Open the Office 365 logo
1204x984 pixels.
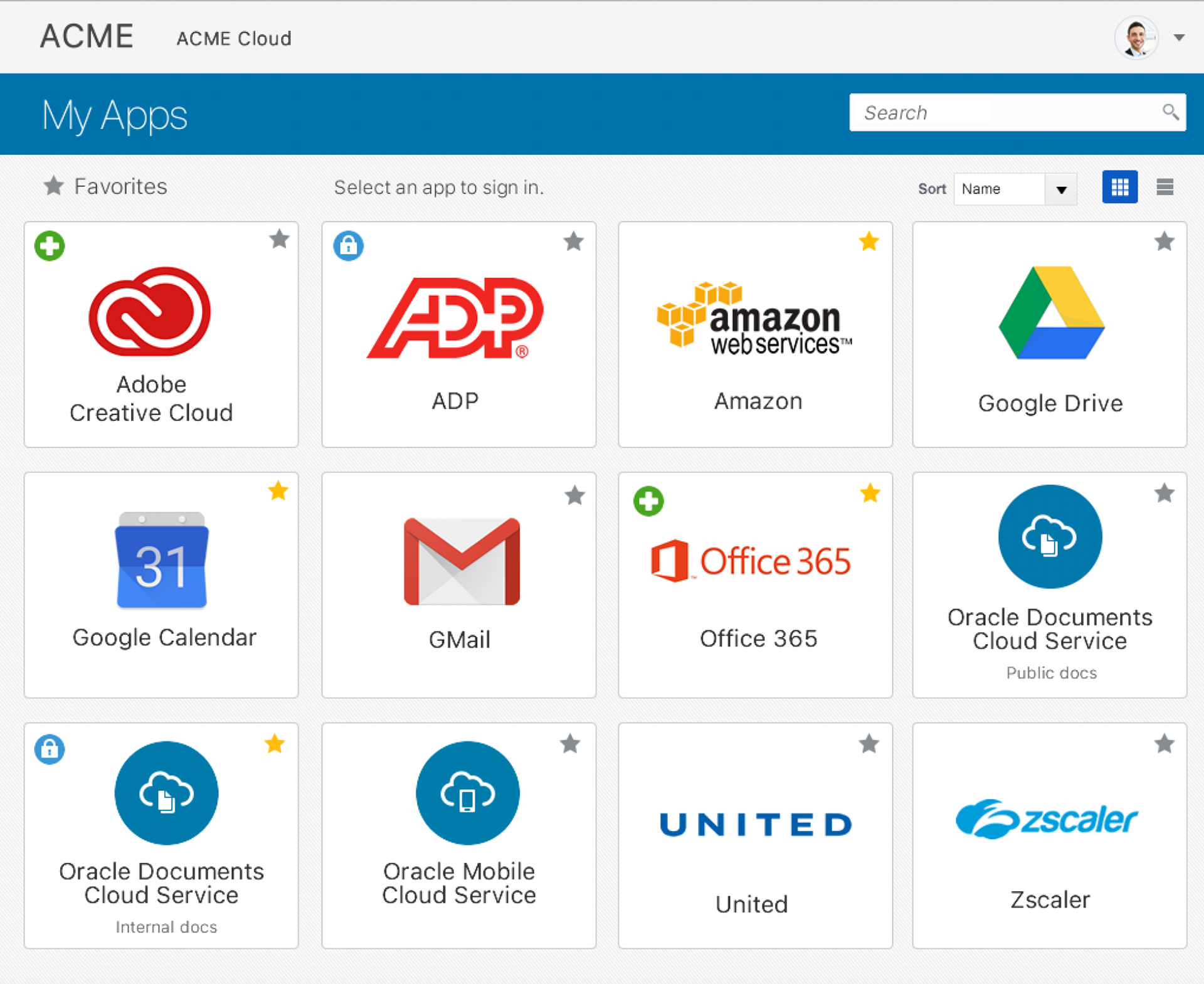point(751,560)
